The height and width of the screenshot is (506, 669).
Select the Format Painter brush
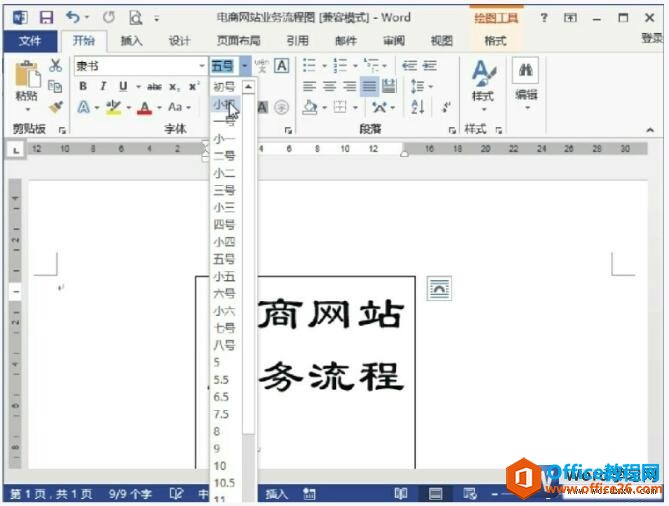click(x=55, y=107)
